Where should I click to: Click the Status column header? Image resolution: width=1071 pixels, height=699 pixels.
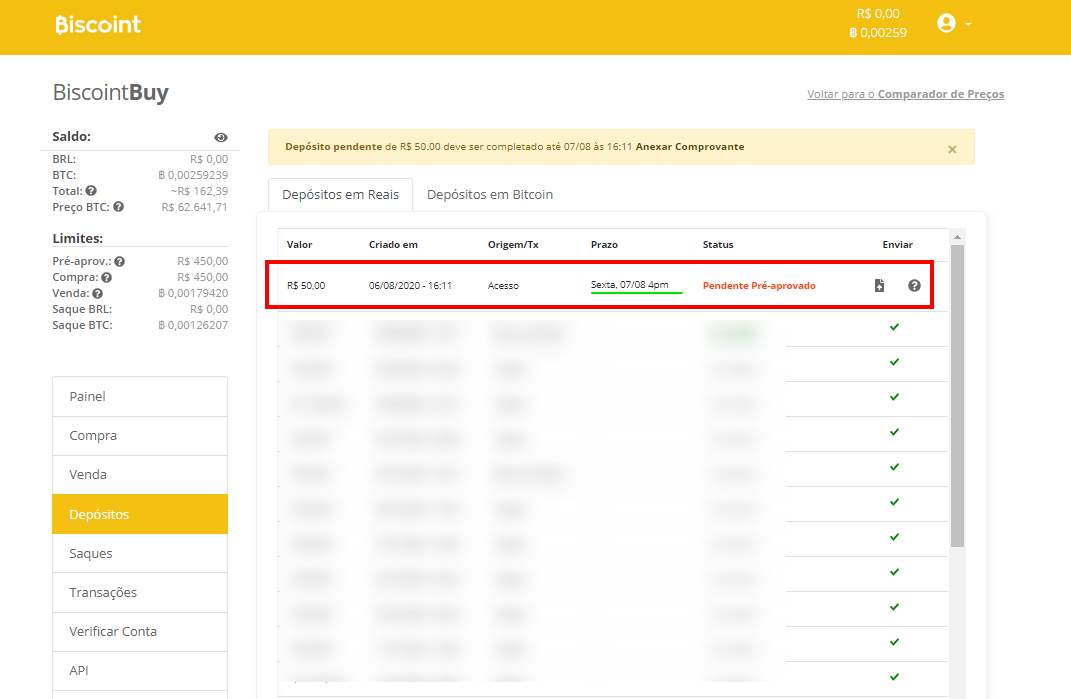(x=718, y=245)
